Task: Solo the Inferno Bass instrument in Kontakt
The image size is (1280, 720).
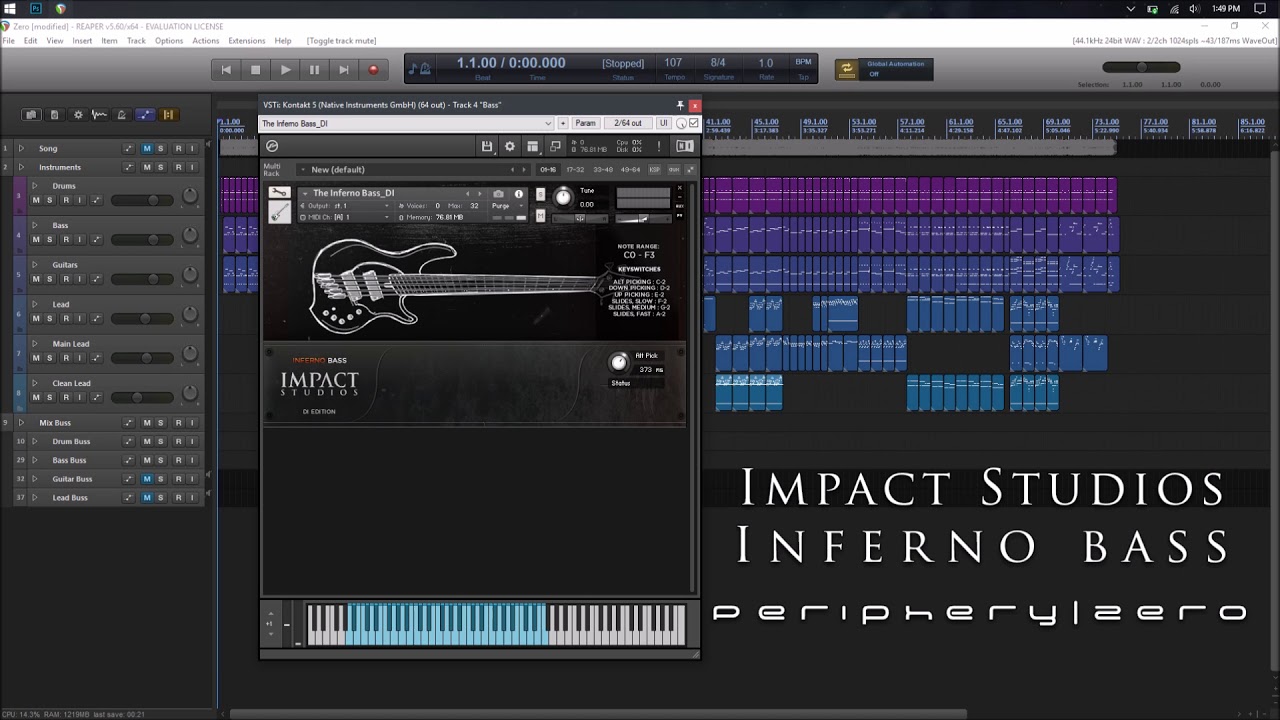Action: tap(541, 194)
